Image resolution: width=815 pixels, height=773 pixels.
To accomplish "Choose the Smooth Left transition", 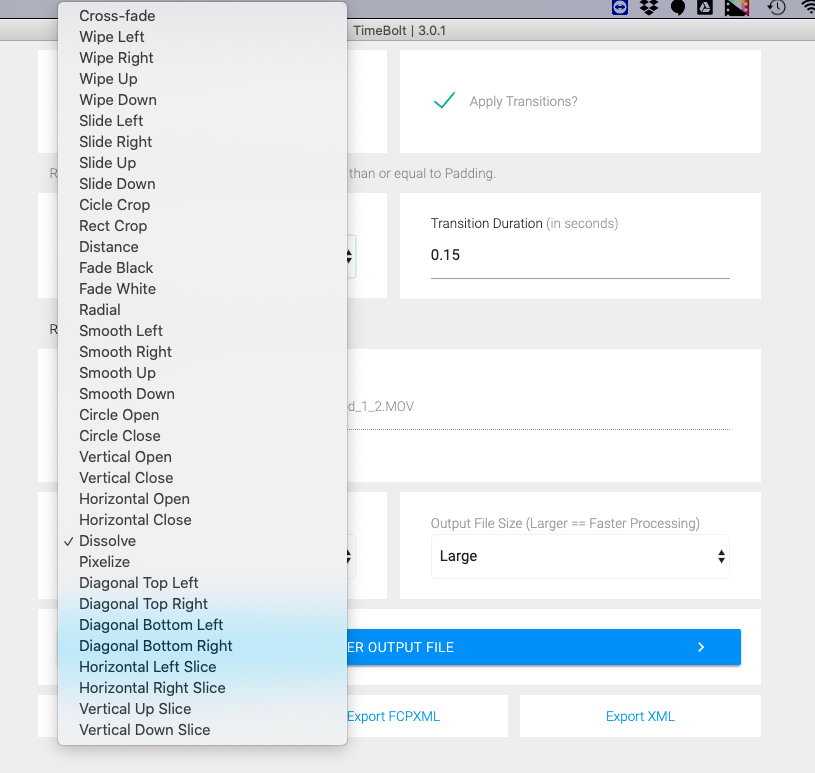I will point(121,331).
